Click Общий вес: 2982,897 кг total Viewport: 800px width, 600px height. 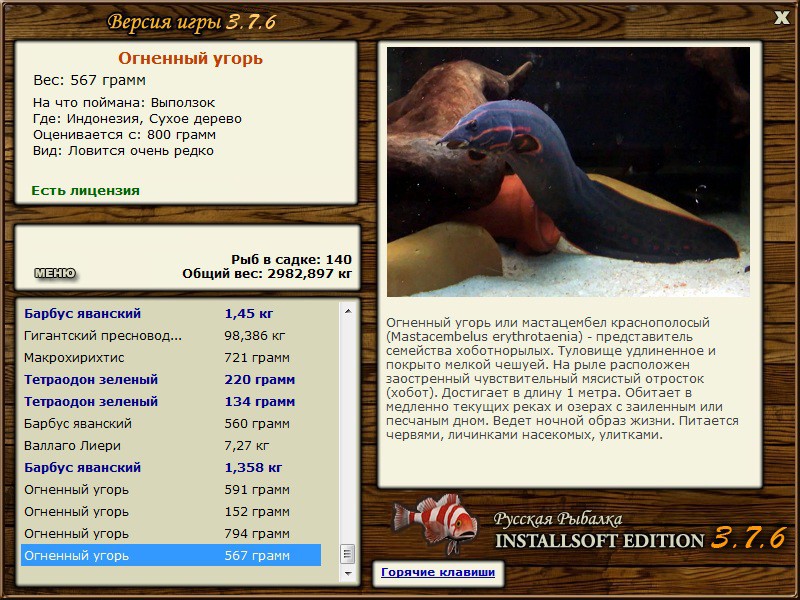click(267, 274)
